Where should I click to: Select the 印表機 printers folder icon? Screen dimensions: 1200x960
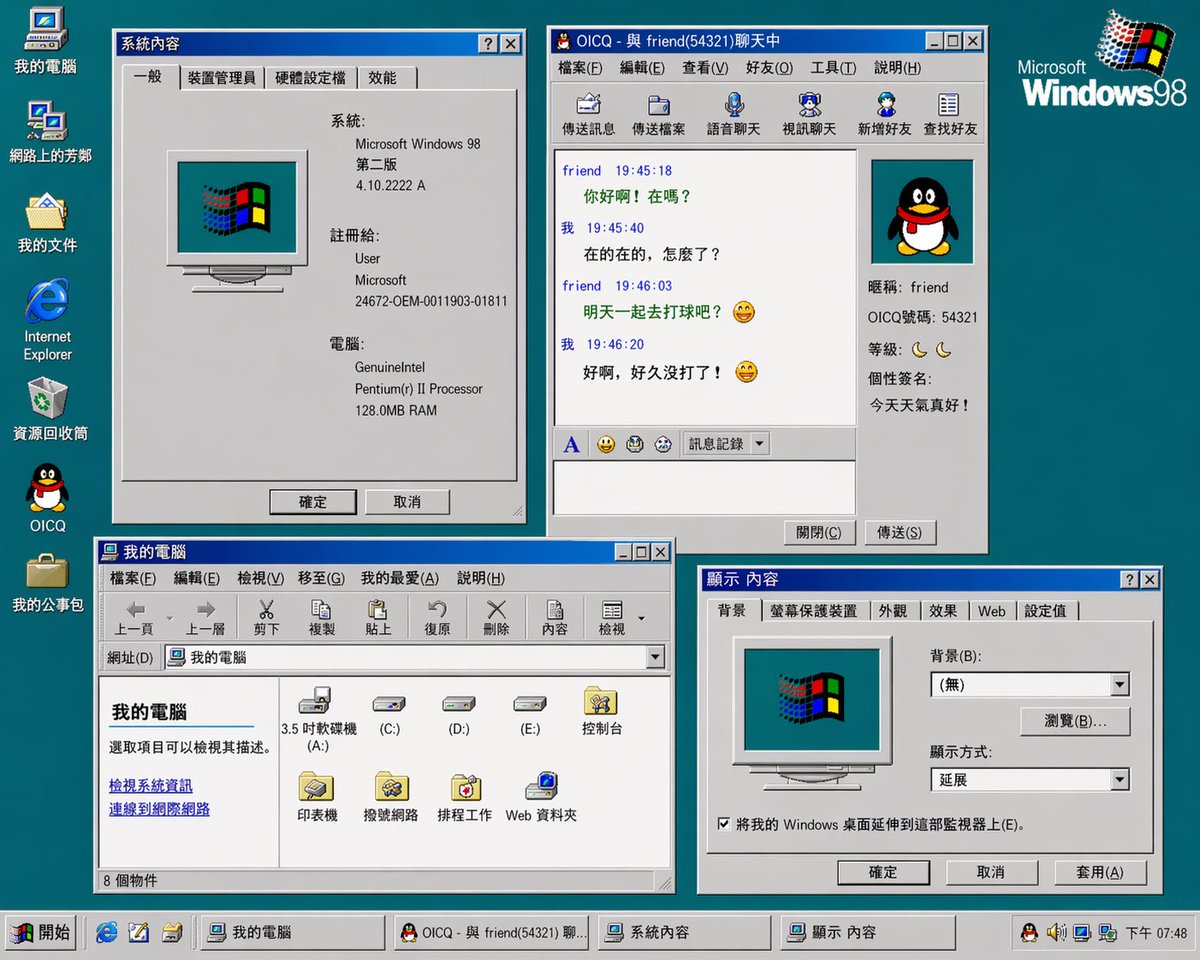coord(317,797)
